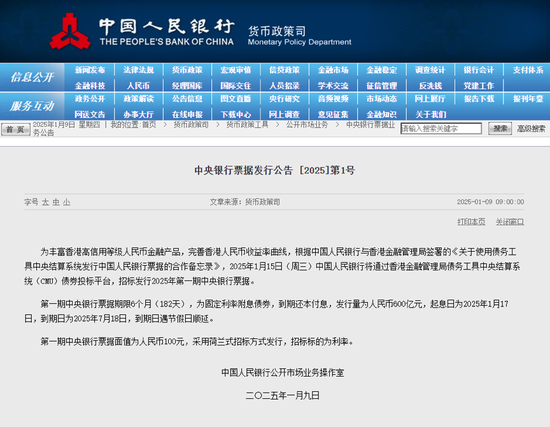Select 图文直播 in service menu
This screenshot has height=427, width=550.
tap(236, 99)
